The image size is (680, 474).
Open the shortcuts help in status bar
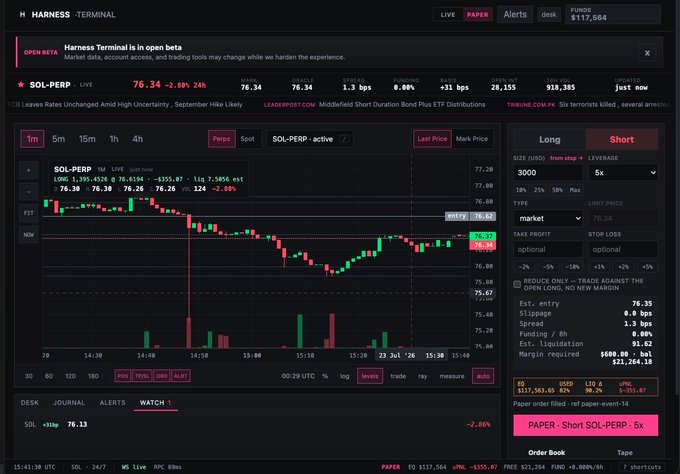pyautogui.click(x=642, y=467)
